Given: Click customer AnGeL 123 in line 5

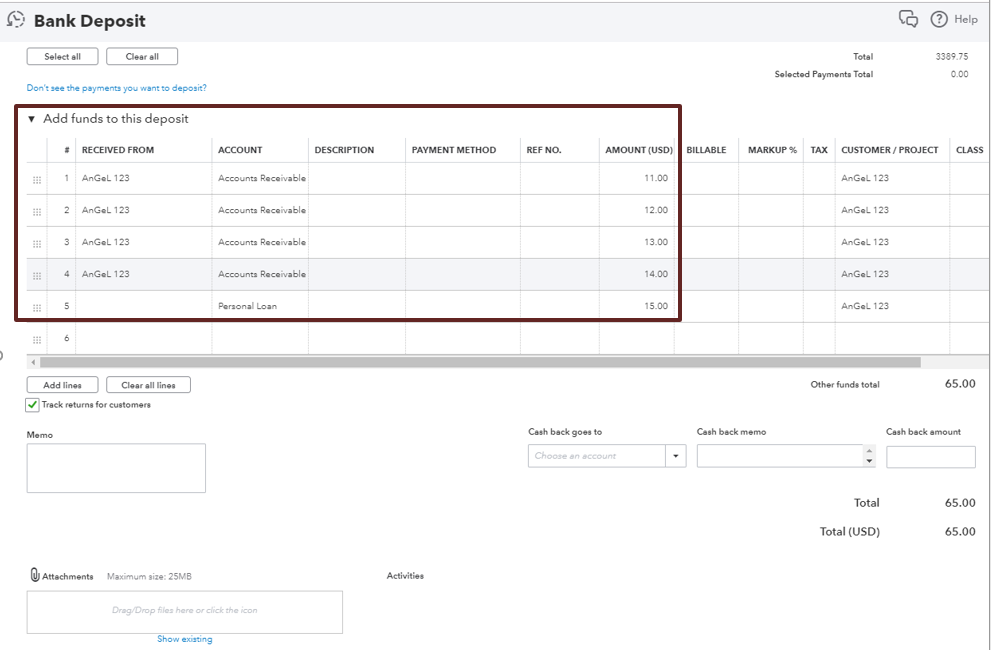Looking at the screenshot, I should coord(865,306).
